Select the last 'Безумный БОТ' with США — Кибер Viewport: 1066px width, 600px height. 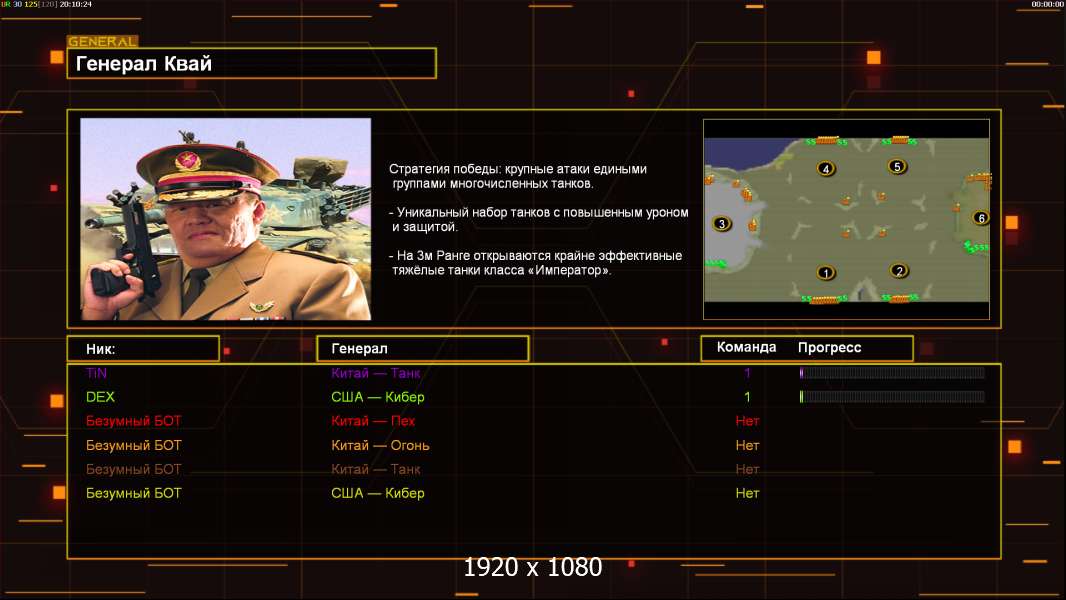click(x=133, y=493)
